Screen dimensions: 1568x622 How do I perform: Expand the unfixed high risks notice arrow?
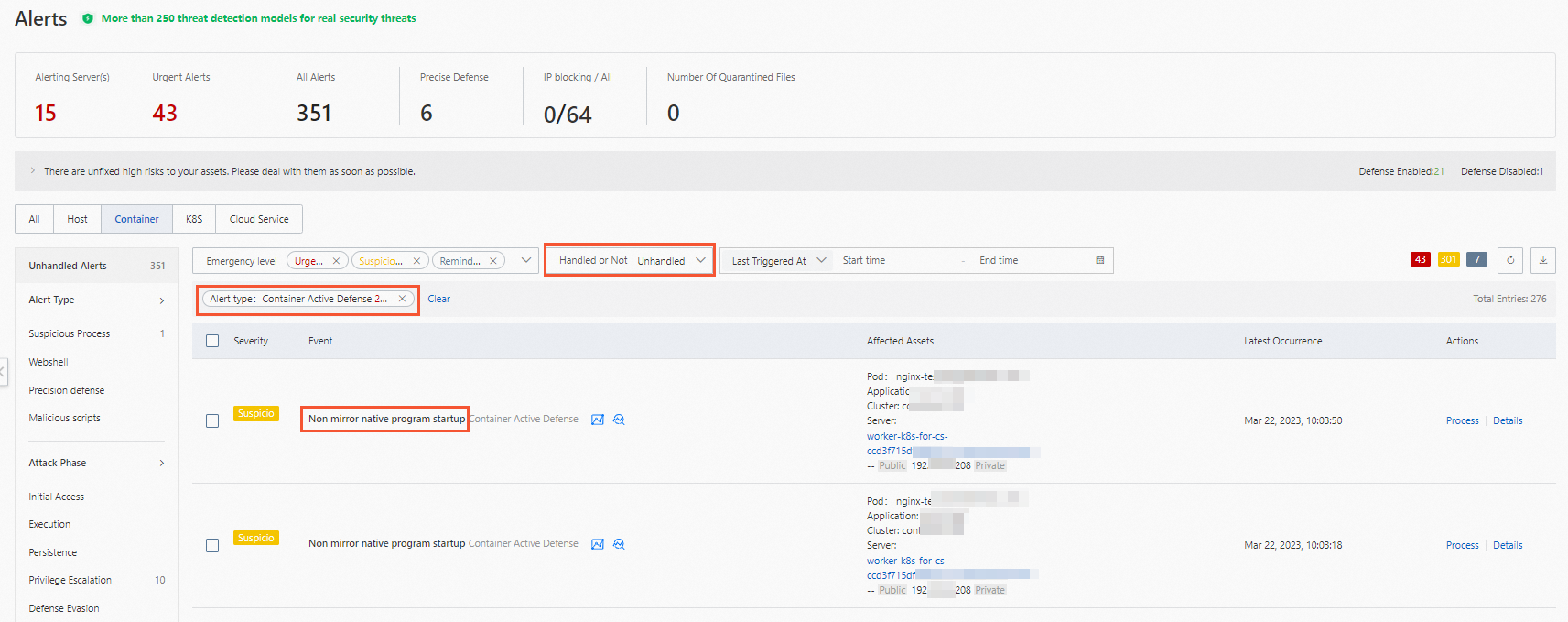(x=33, y=171)
